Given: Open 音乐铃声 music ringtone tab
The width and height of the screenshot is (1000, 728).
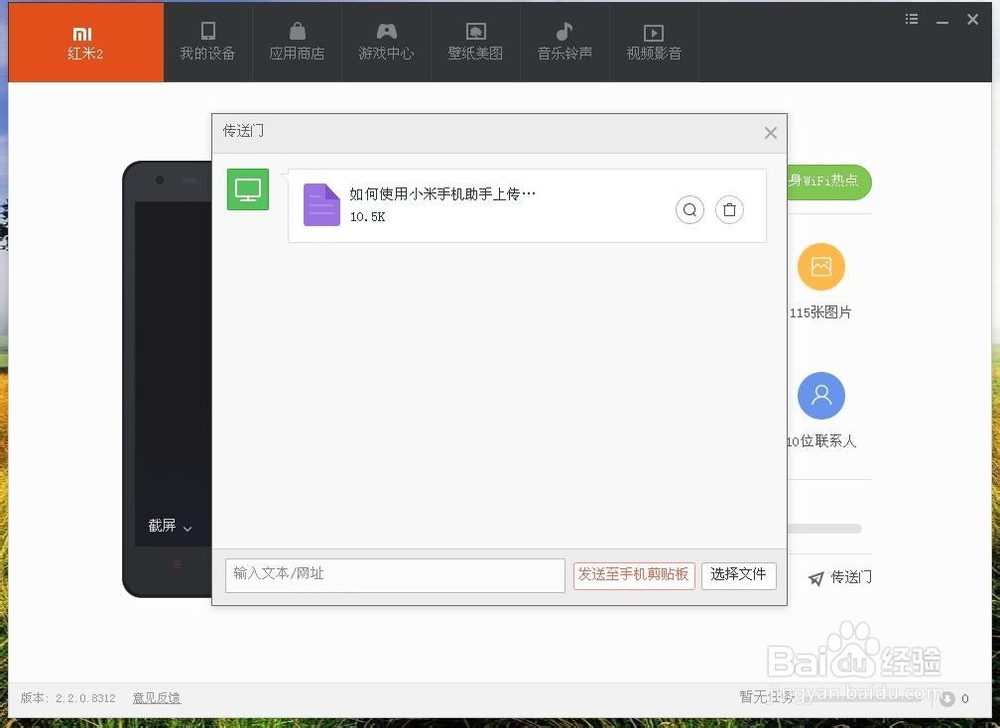Looking at the screenshot, I should [x=565, y=42].
